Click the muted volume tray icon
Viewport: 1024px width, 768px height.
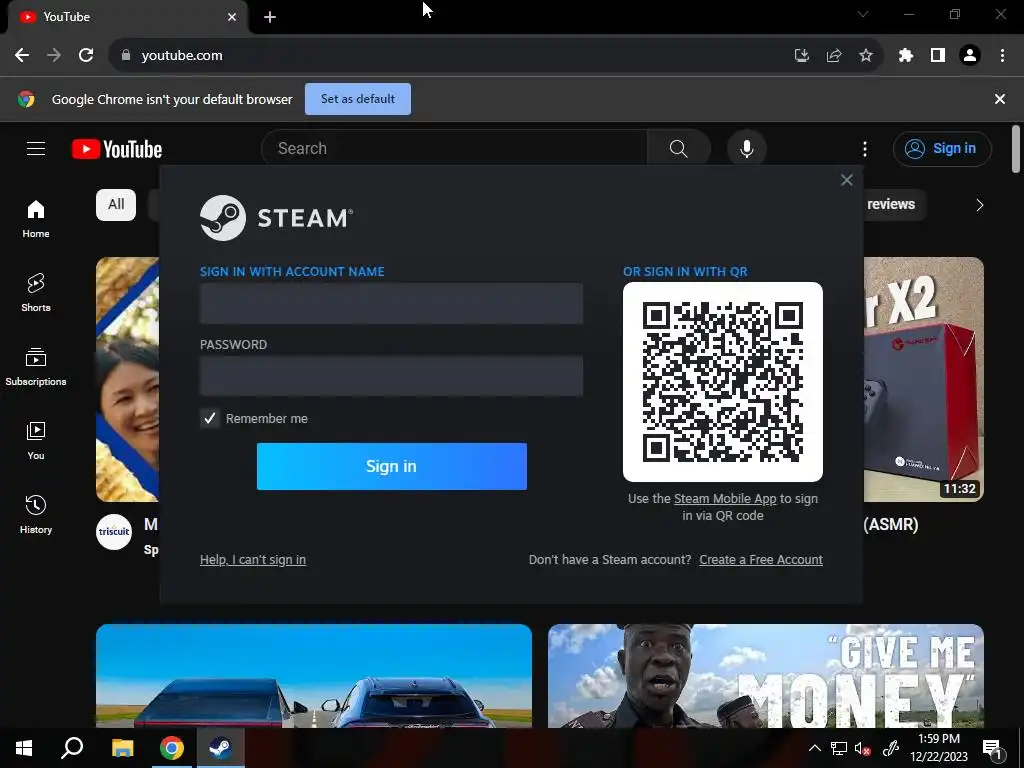[x=863, y=748]
